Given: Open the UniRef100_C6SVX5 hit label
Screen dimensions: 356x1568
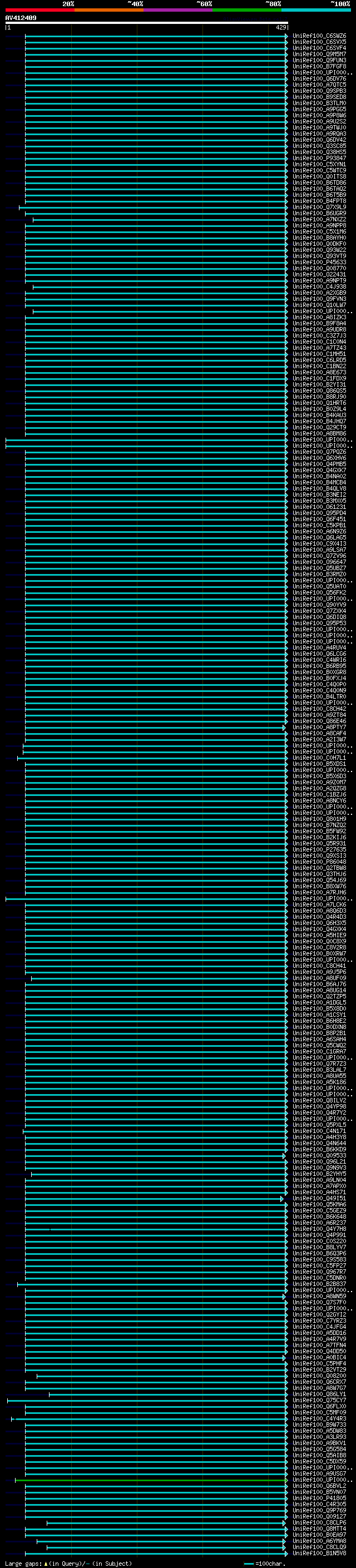Looking at the screenshot, I should click(319, 42).
